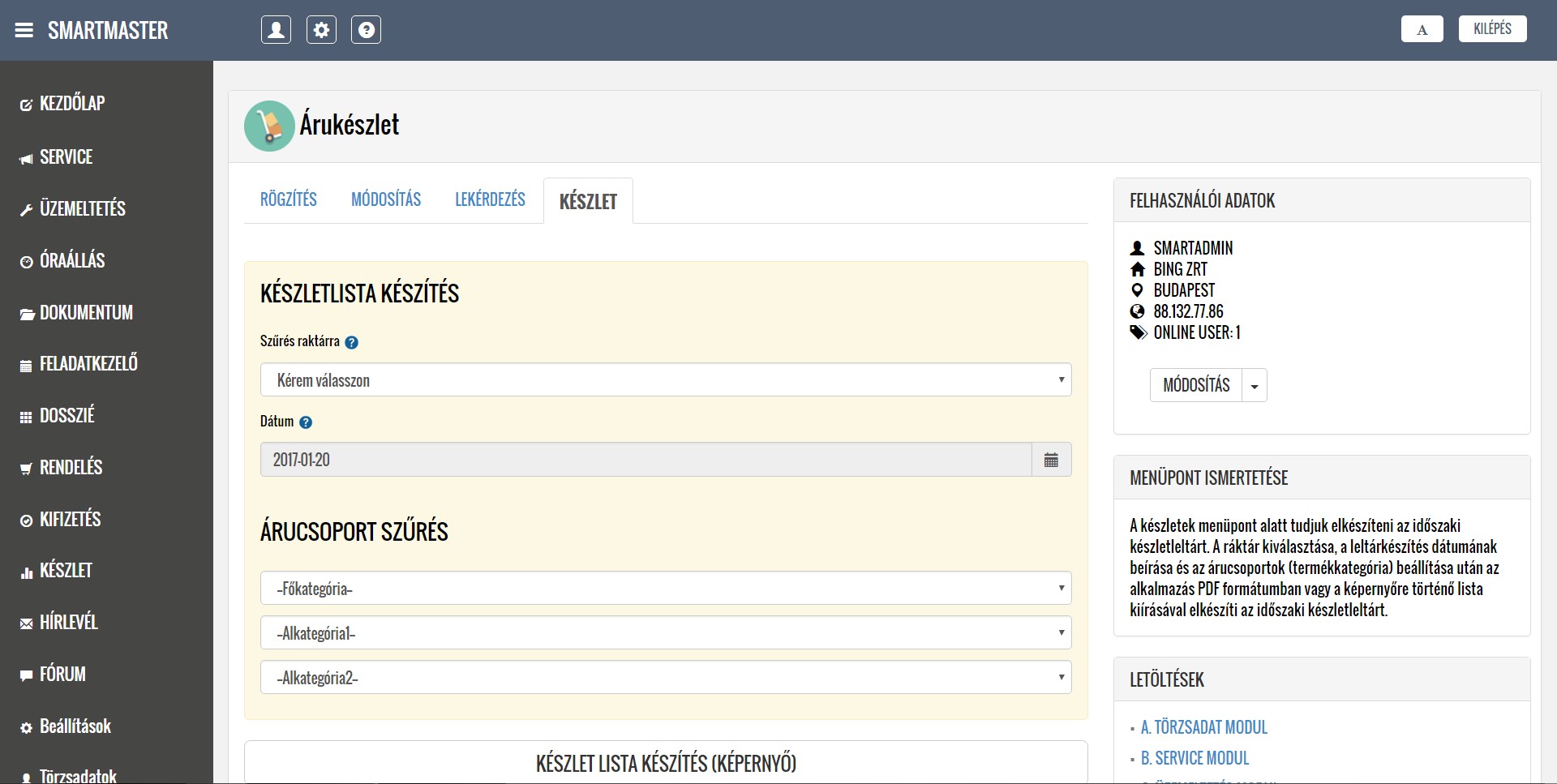Click the help question mark icon in header

(x=366, y=30)
